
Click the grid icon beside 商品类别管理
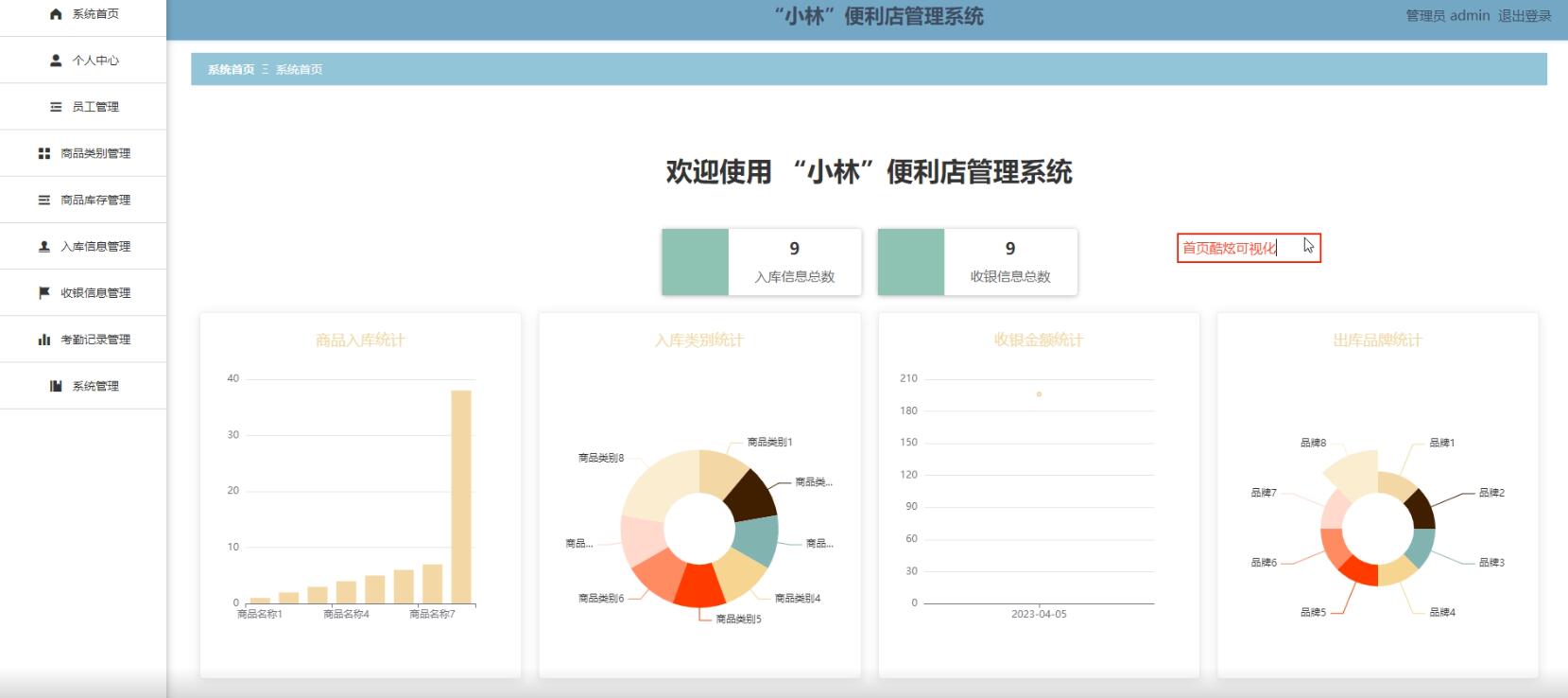point(44,153)
